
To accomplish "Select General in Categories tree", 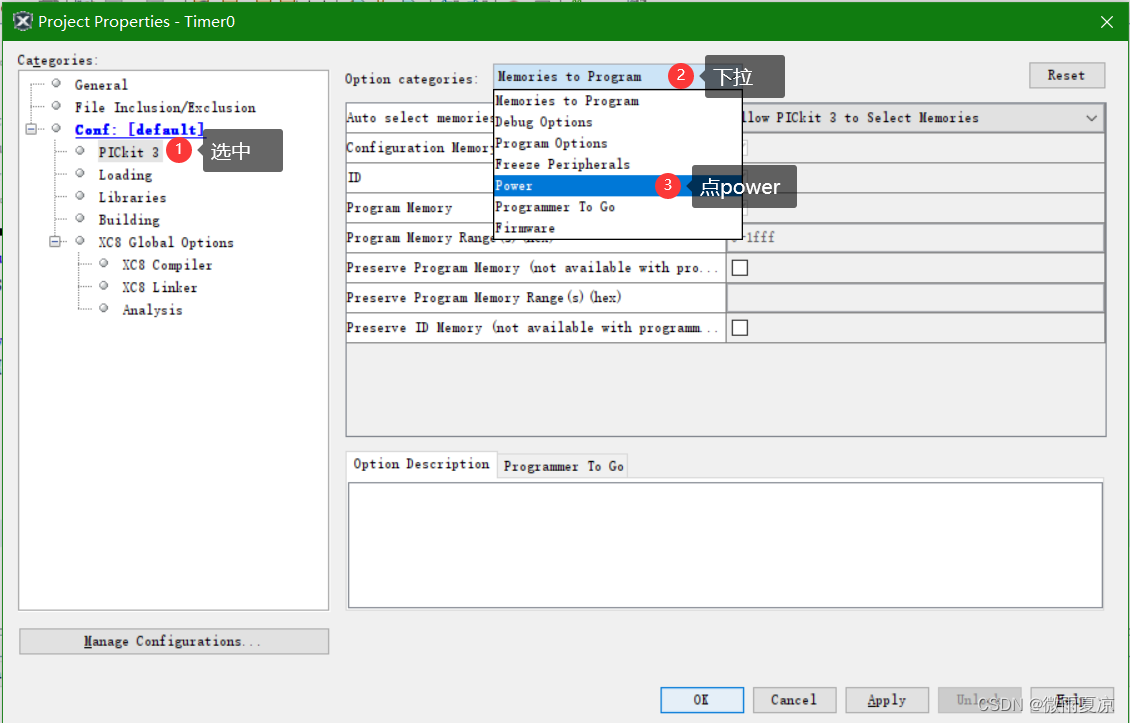I will [x=101, y=85].
